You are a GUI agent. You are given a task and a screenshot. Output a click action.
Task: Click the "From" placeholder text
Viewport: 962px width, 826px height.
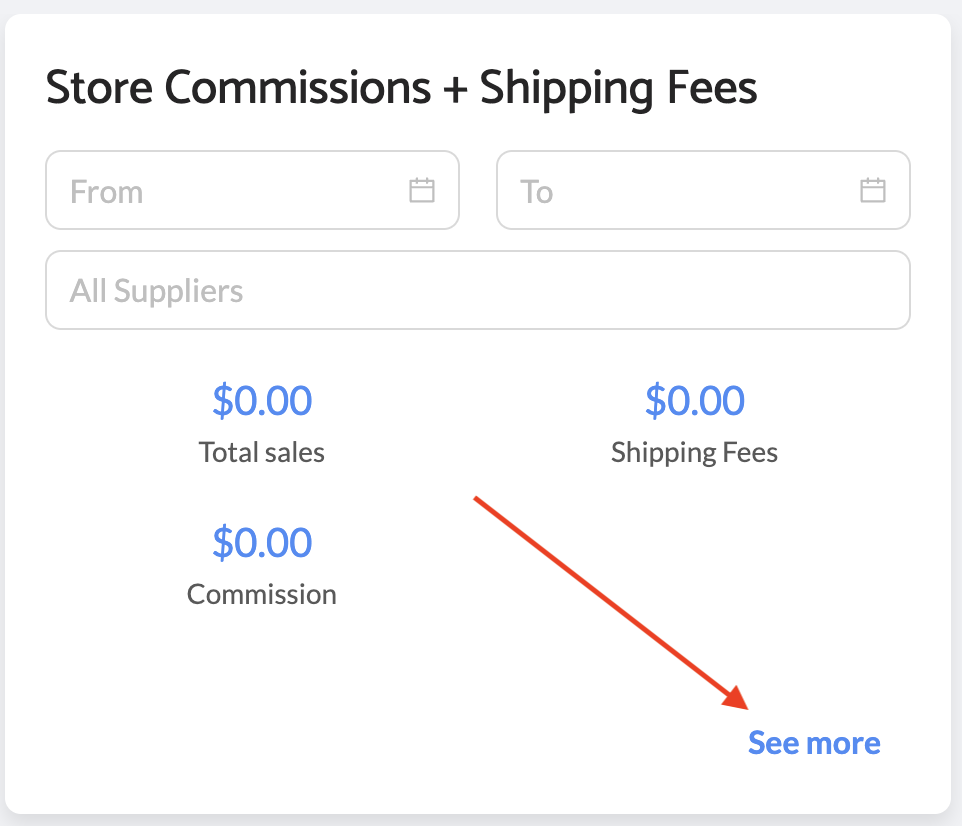(x=106, y=191)
